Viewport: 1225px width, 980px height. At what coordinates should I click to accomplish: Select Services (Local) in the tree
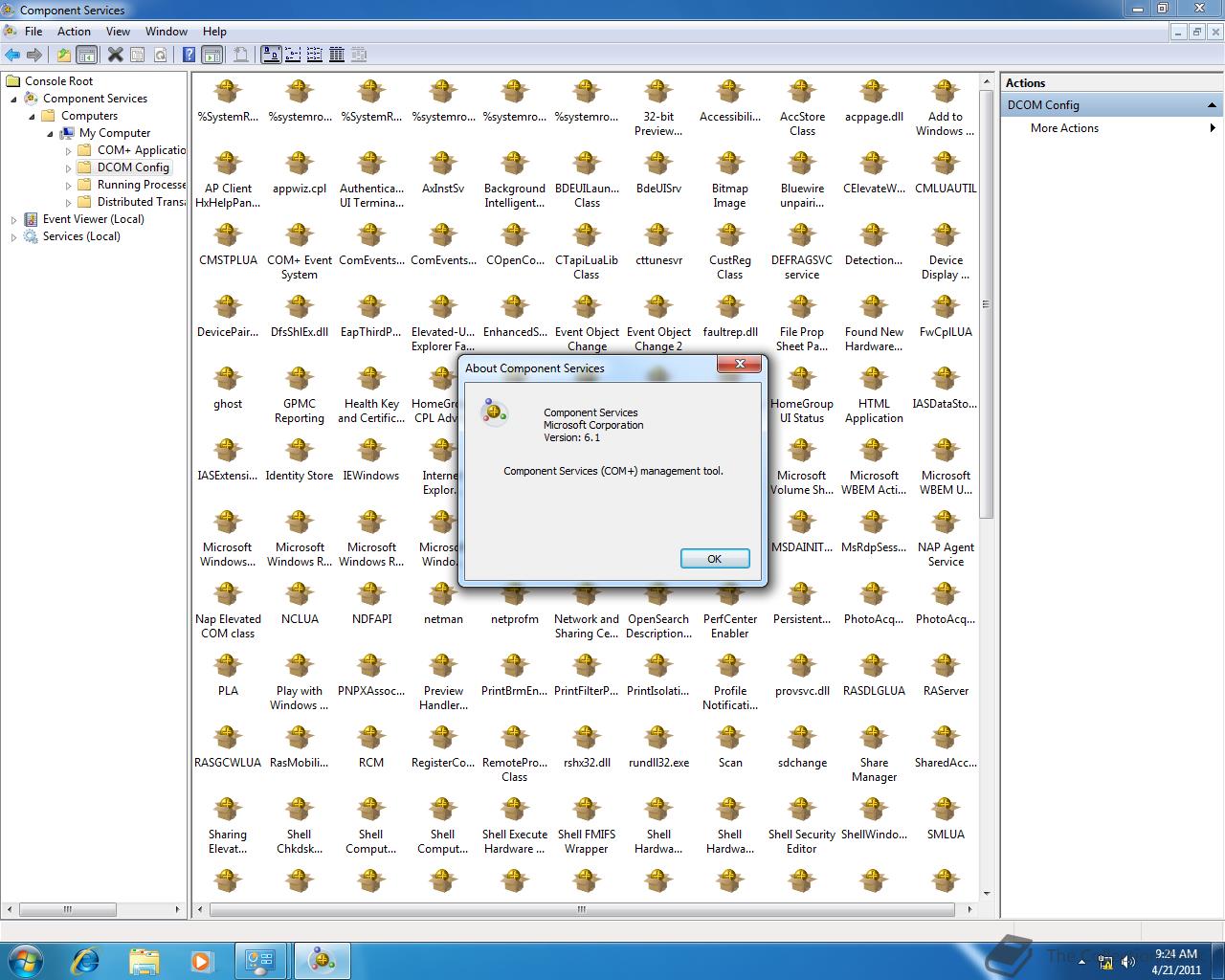point(81,236)
